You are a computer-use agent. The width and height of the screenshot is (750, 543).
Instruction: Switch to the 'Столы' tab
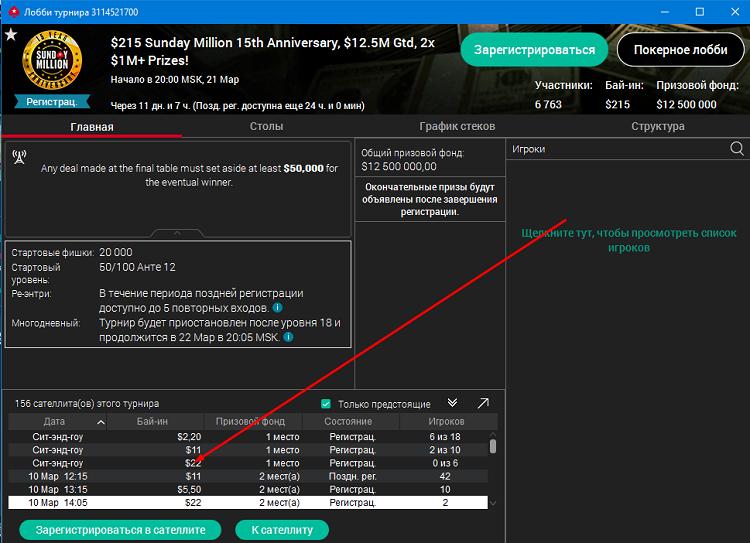pos(266,127)
